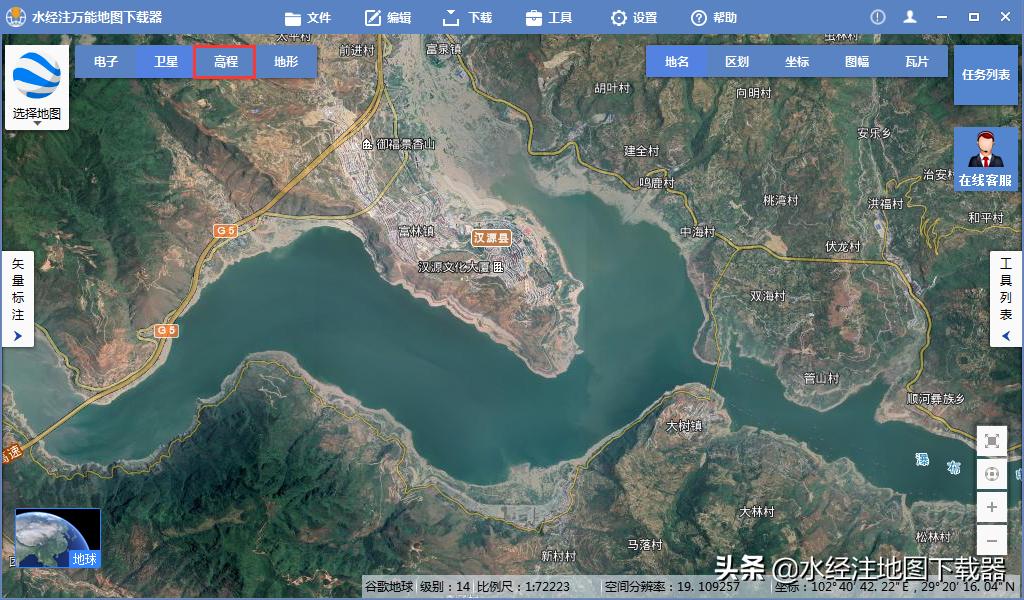Click the 鸣鹿村 label
This screenshot has height=600, width=1024.
tap(656, 183)
